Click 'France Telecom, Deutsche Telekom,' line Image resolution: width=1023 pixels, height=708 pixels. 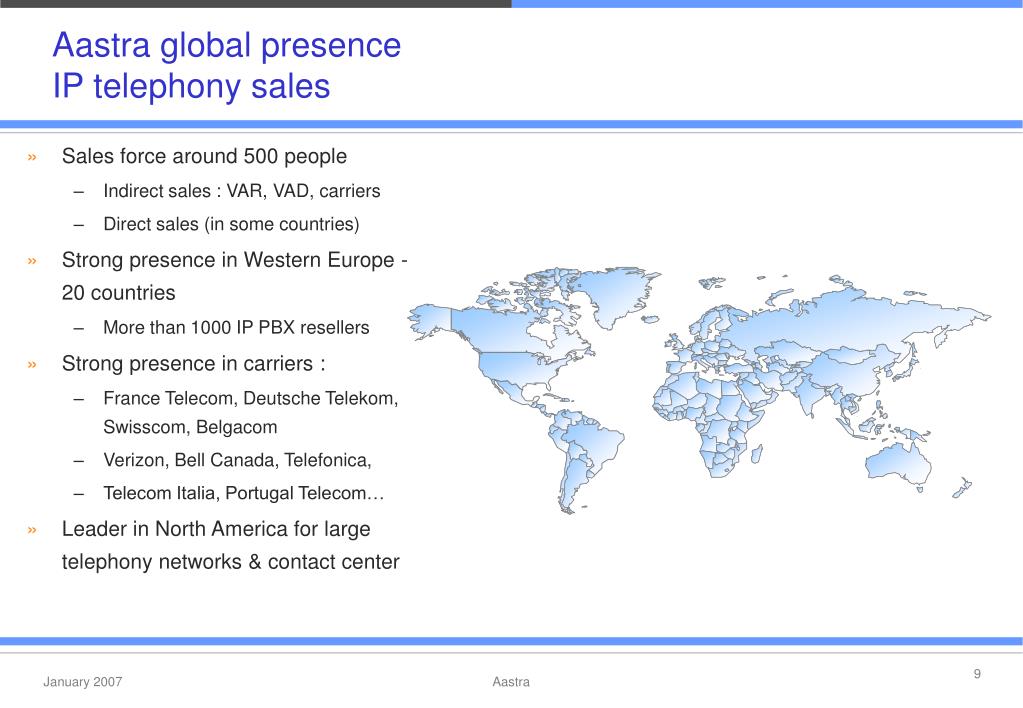click(251, 398)
